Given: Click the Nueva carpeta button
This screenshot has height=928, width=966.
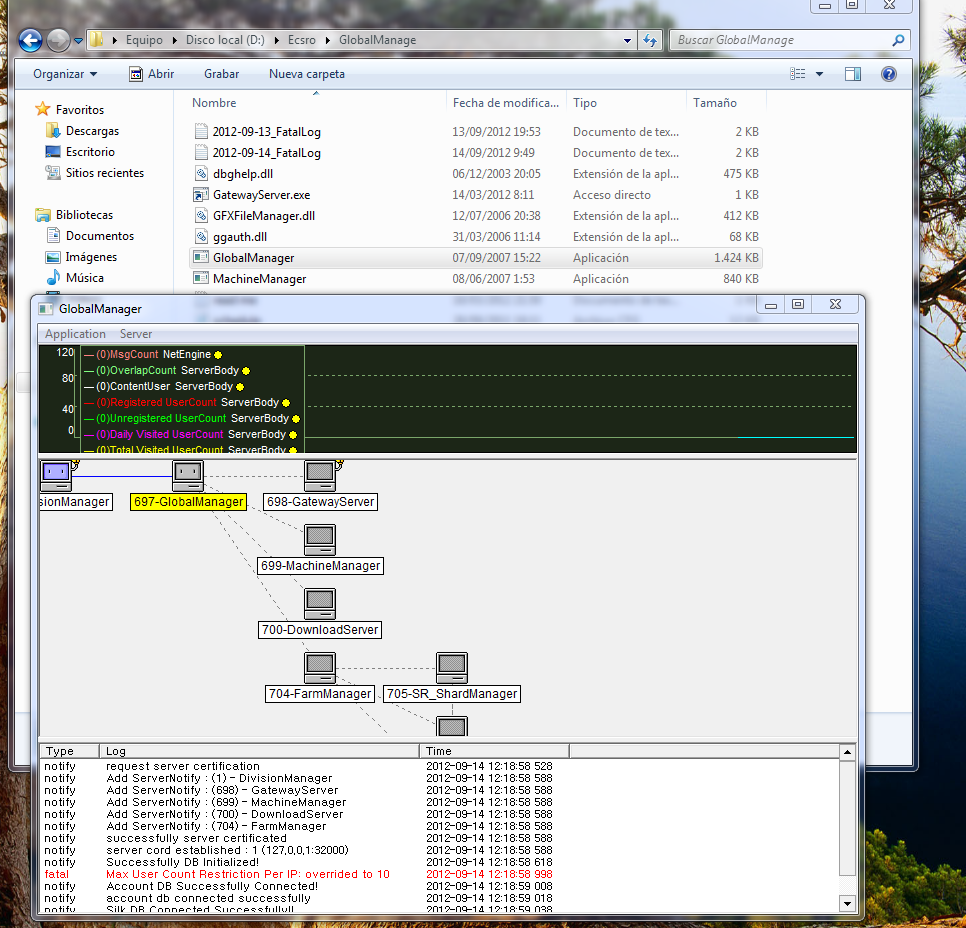Looking at the screenshot, I should 307,74.
